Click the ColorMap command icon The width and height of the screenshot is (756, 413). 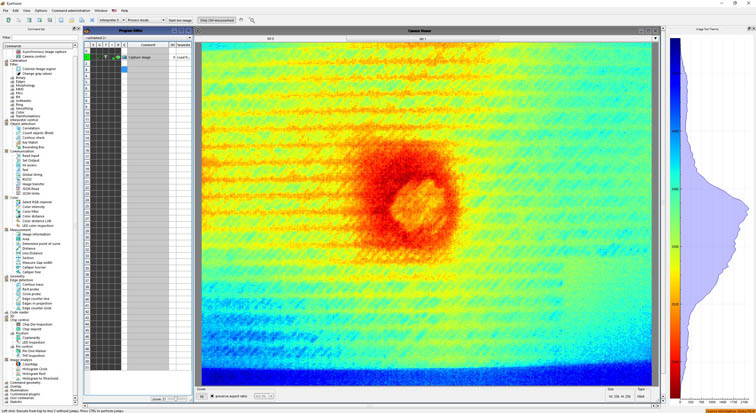[19, 362]
